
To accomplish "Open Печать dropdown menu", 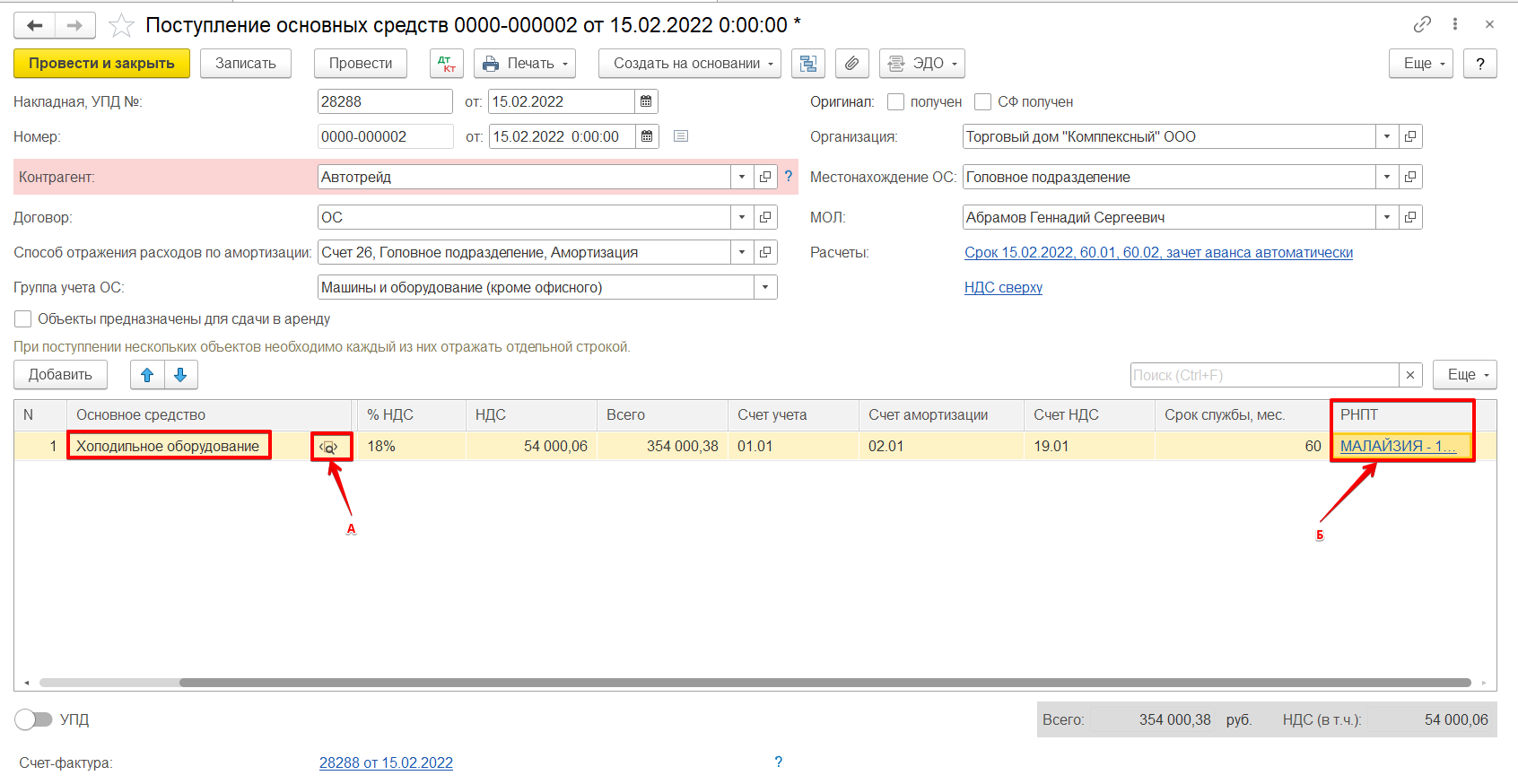I will pyautogui.click(x=525, y=64).
